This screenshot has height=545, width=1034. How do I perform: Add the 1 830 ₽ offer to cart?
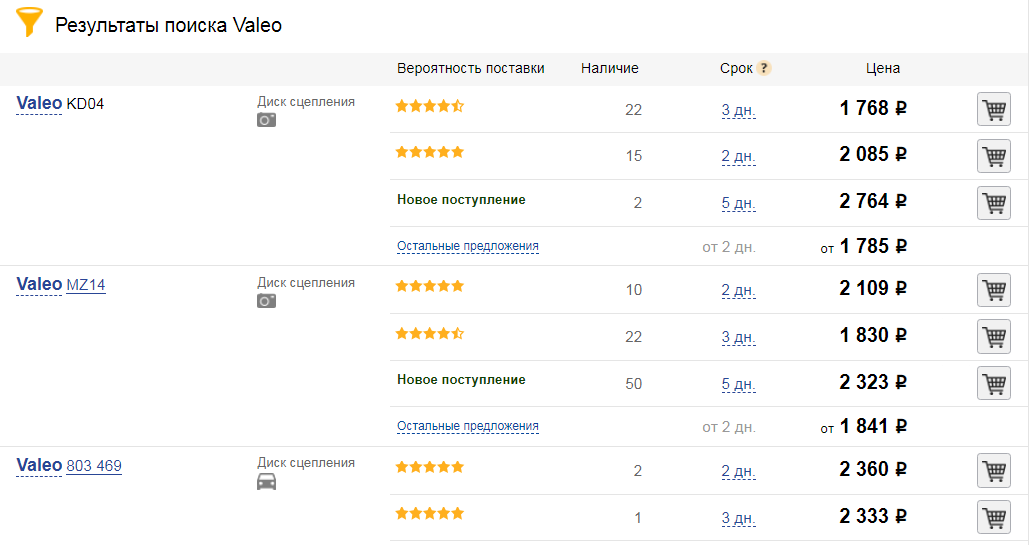(993, 337)
